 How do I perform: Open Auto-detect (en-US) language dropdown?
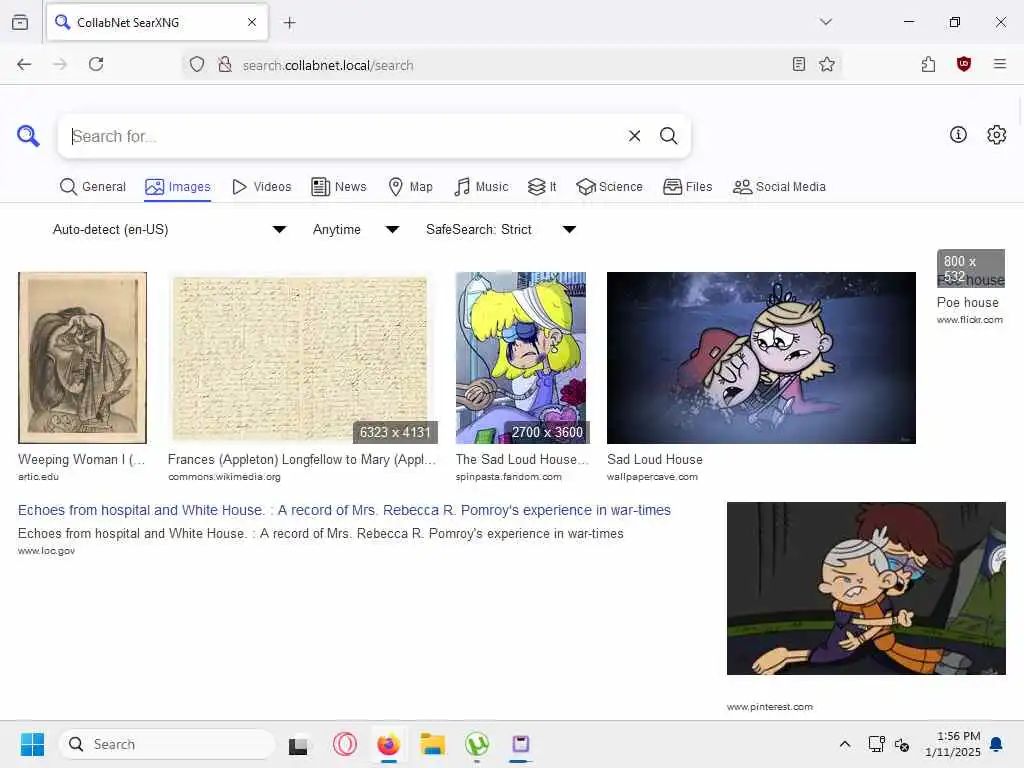click(169, 229)
